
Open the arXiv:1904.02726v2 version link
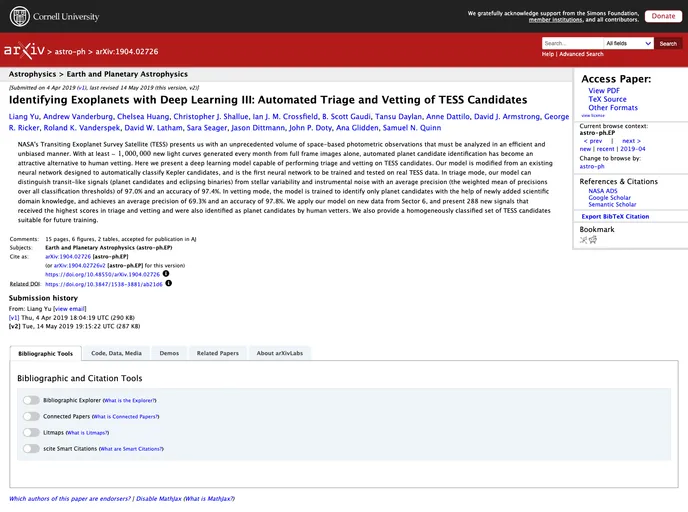(x=79, y=265)
